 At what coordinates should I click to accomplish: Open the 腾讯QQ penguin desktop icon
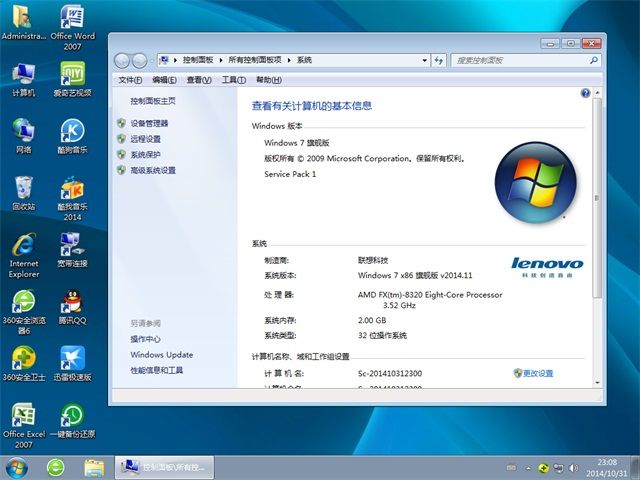point(72,303)
